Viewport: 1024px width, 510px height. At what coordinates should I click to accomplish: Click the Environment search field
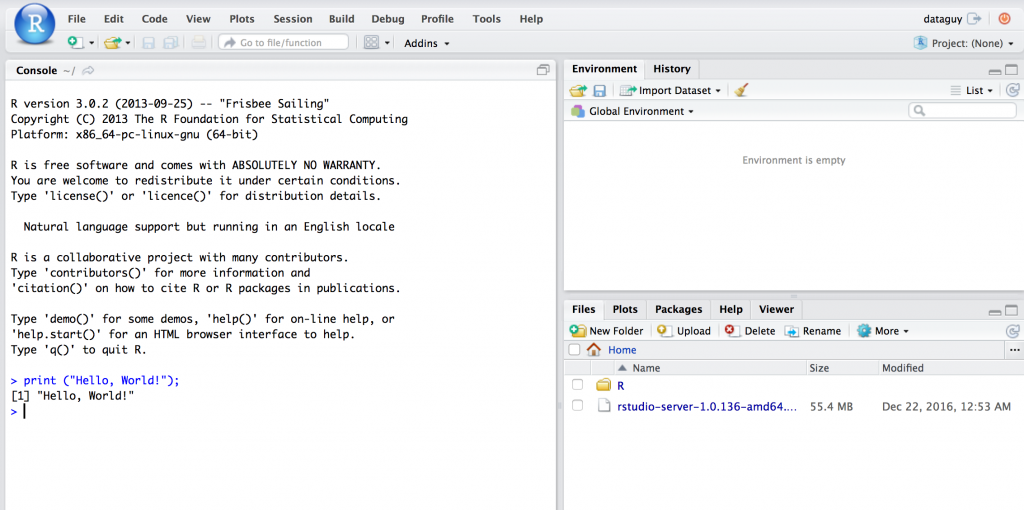pos(962,111)
